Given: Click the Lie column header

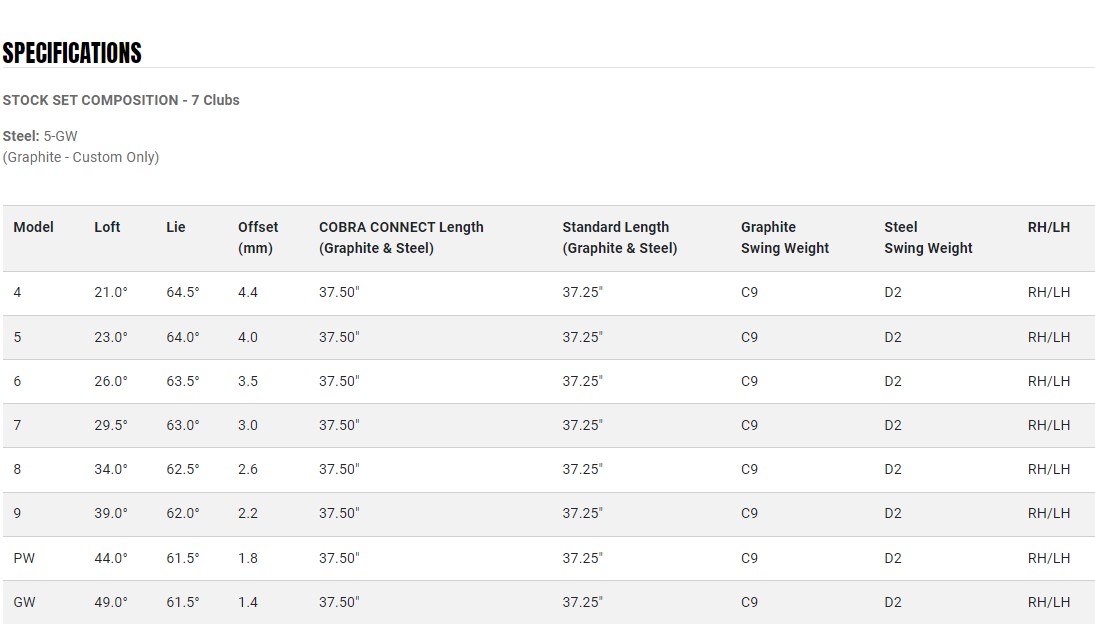Looking at the screenshot, I should coord(176,227).
